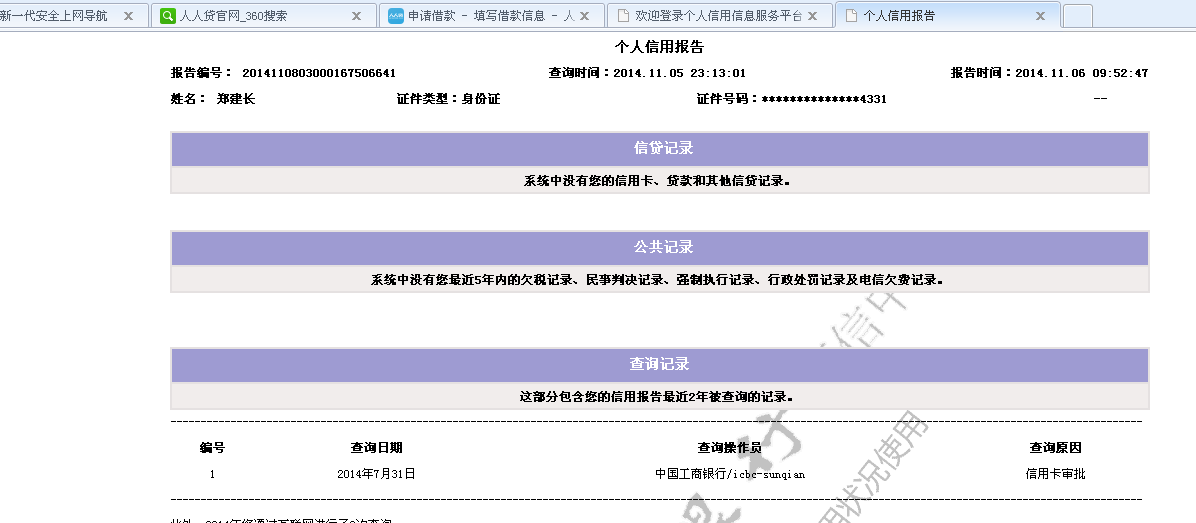Screen dimensions: 1196x523
Task: Click the page icon on 欢迎登录 tab
Action: pos(623,16)
